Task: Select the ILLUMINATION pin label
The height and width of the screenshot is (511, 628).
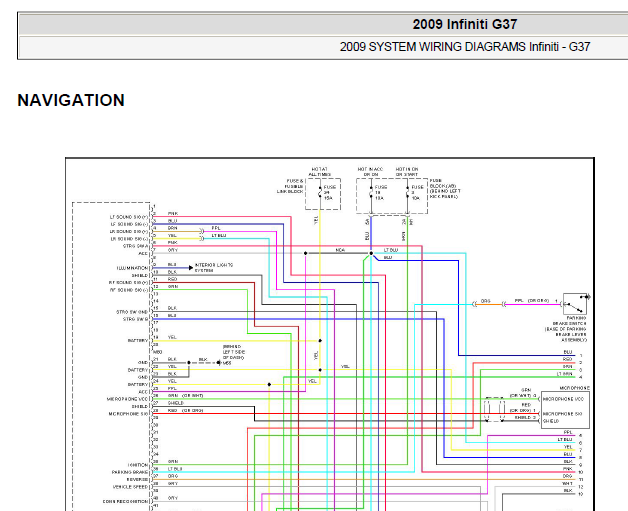Action: pyautogui.click(x=133, y=268)
